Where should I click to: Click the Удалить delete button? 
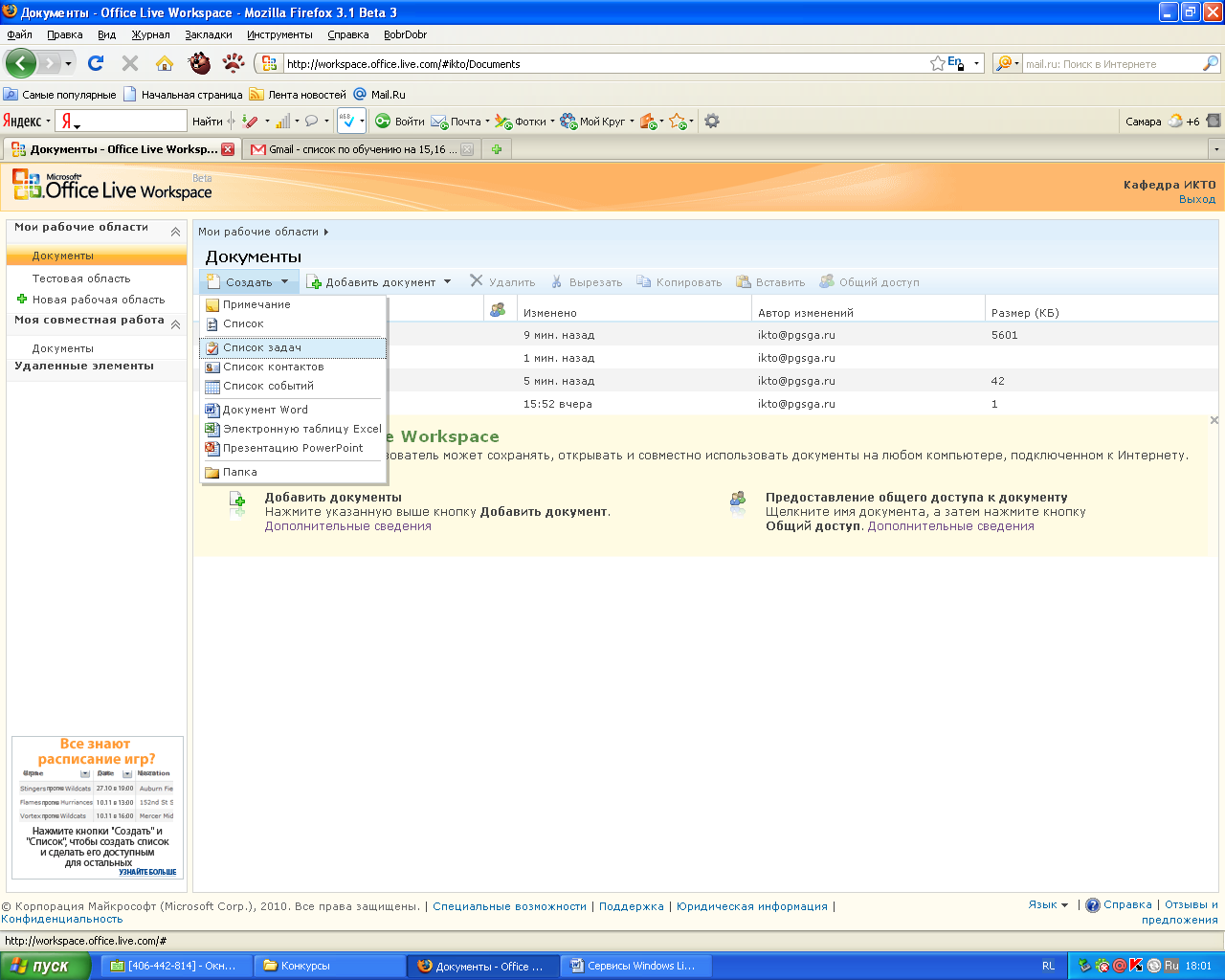502,281
